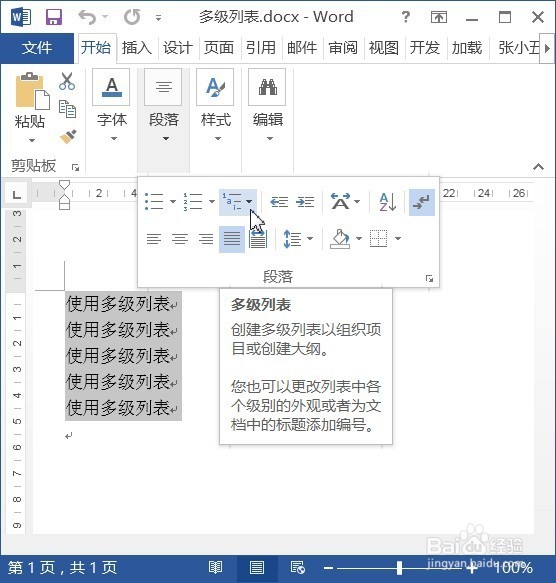The width and height of the screenshot is (556, 583).
Task: Toggle Show/Hide paragraph marks
Action: coord(422,202)
